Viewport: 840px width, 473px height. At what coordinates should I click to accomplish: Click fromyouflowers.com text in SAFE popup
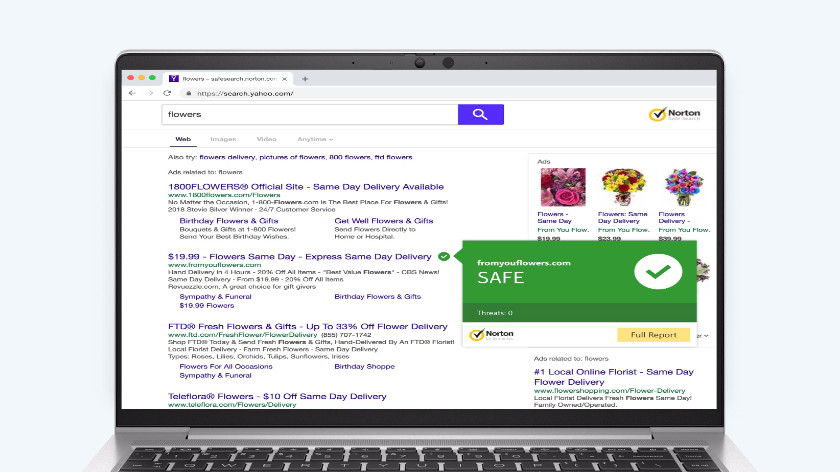(x=524, y=263)
